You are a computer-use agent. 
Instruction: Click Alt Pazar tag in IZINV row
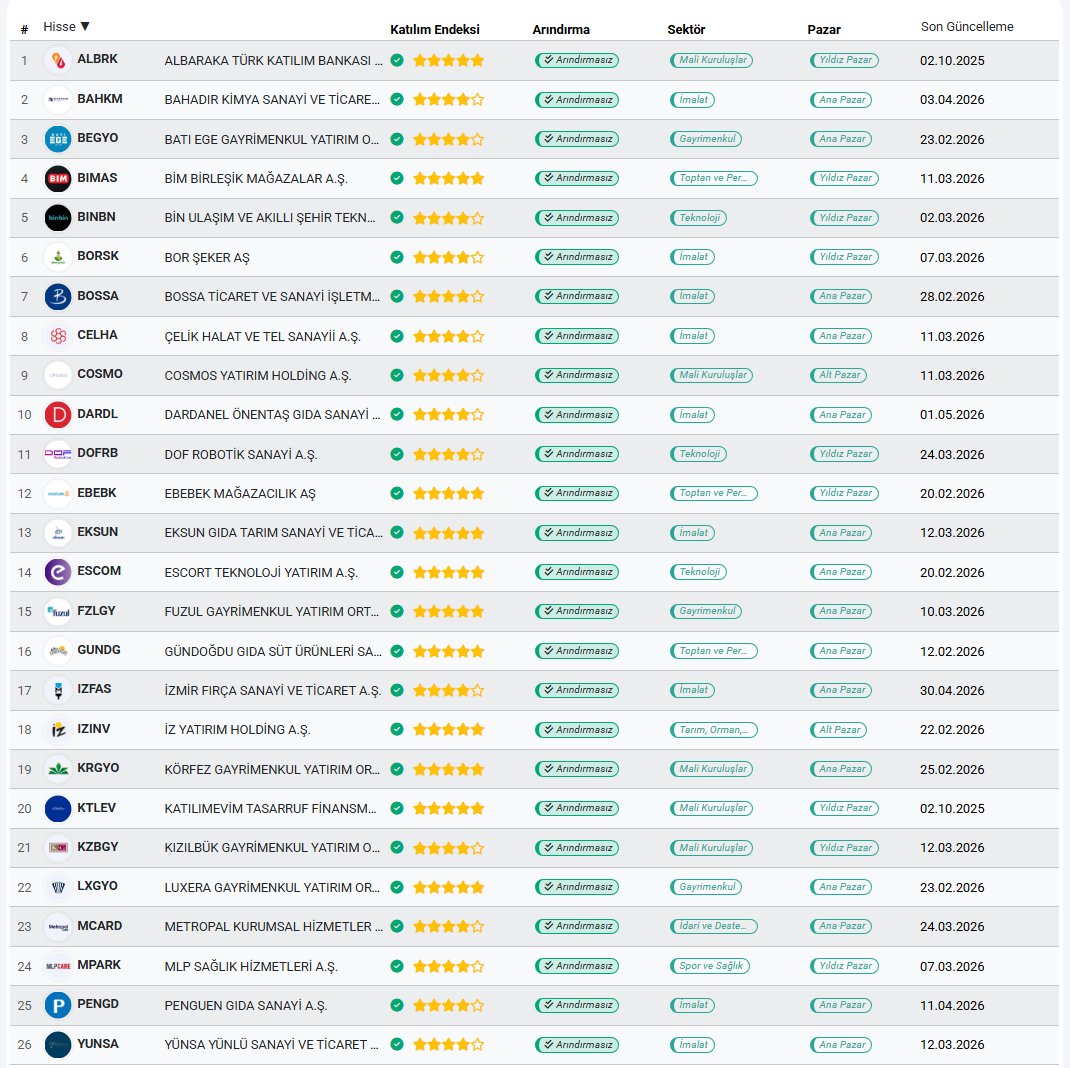pos(839,730)
